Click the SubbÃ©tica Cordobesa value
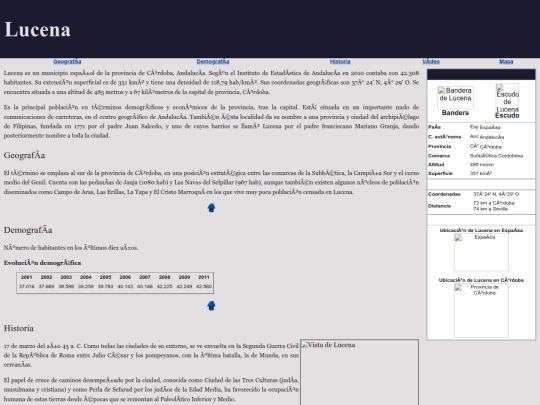Screen dimensions: 540x405 496,156
